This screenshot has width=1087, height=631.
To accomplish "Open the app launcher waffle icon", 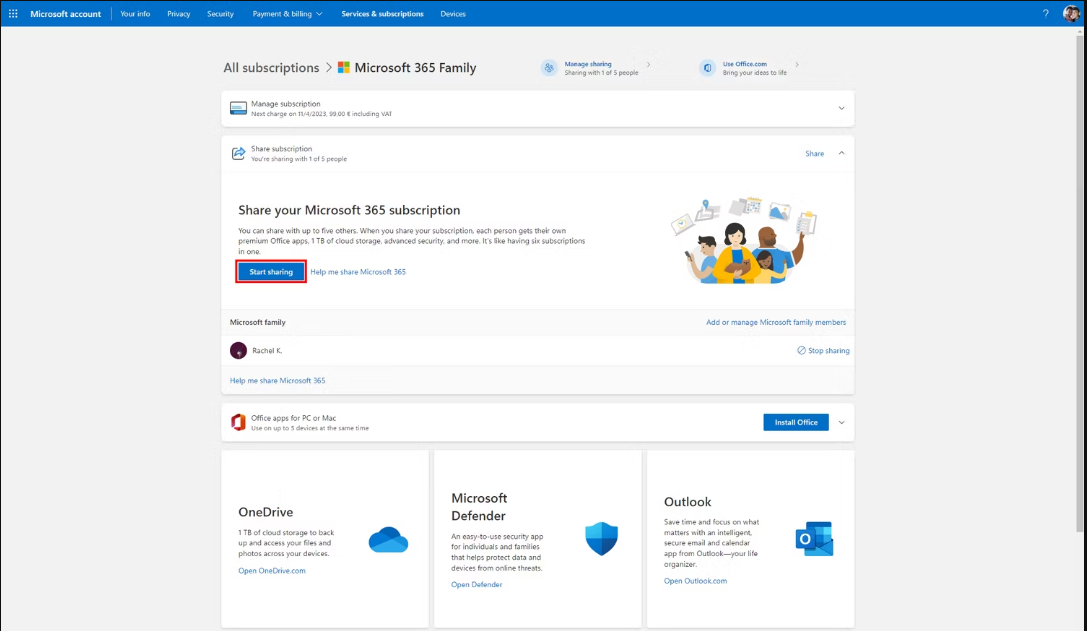I will click(13, 14).
